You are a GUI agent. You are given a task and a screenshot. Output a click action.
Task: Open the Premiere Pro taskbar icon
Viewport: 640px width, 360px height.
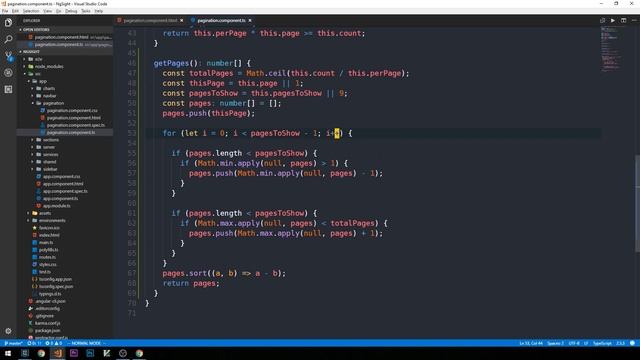tap(74, 353)
